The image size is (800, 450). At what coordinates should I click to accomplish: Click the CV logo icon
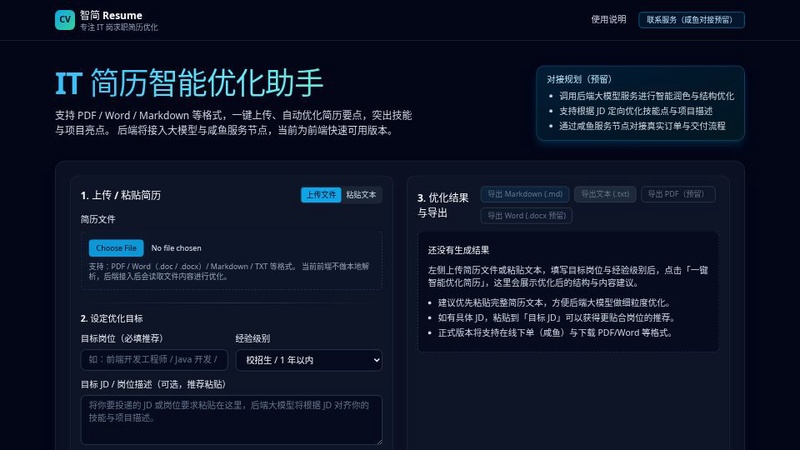pos(65,20)
